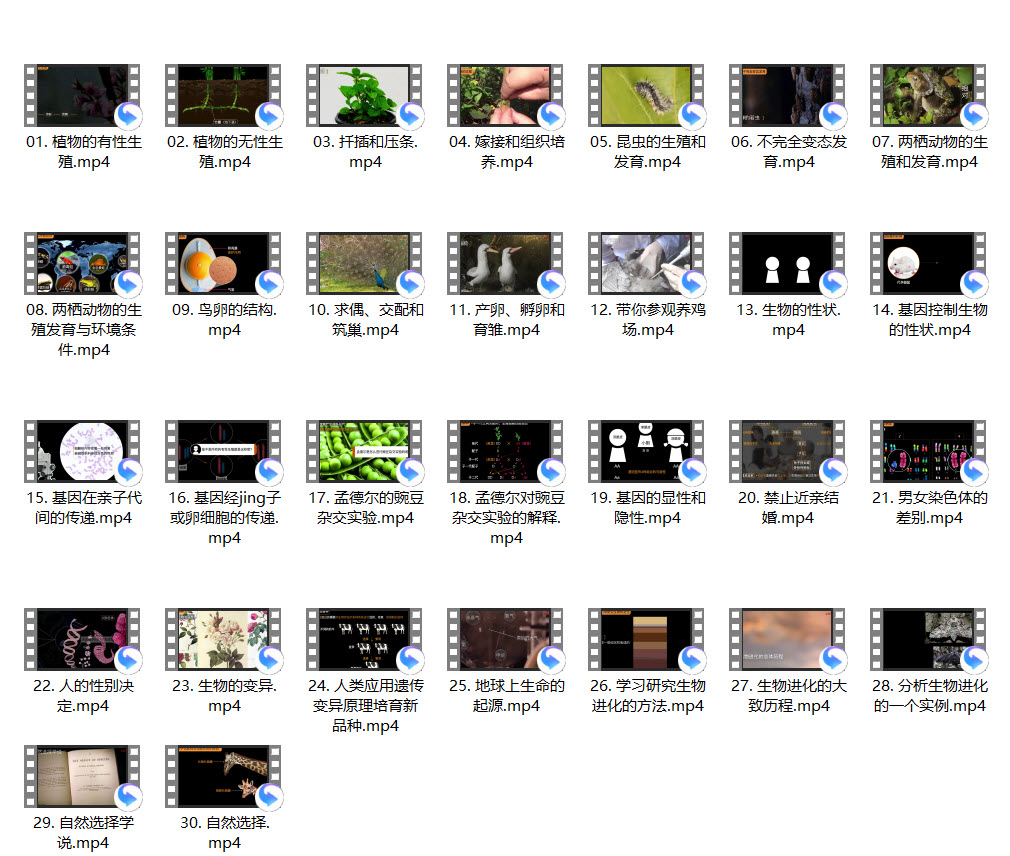Viewport: 1010px width, 856px height.
Task: Click the label text 20. 禁止近亲结婚.mp4
Action: (788, 507)
